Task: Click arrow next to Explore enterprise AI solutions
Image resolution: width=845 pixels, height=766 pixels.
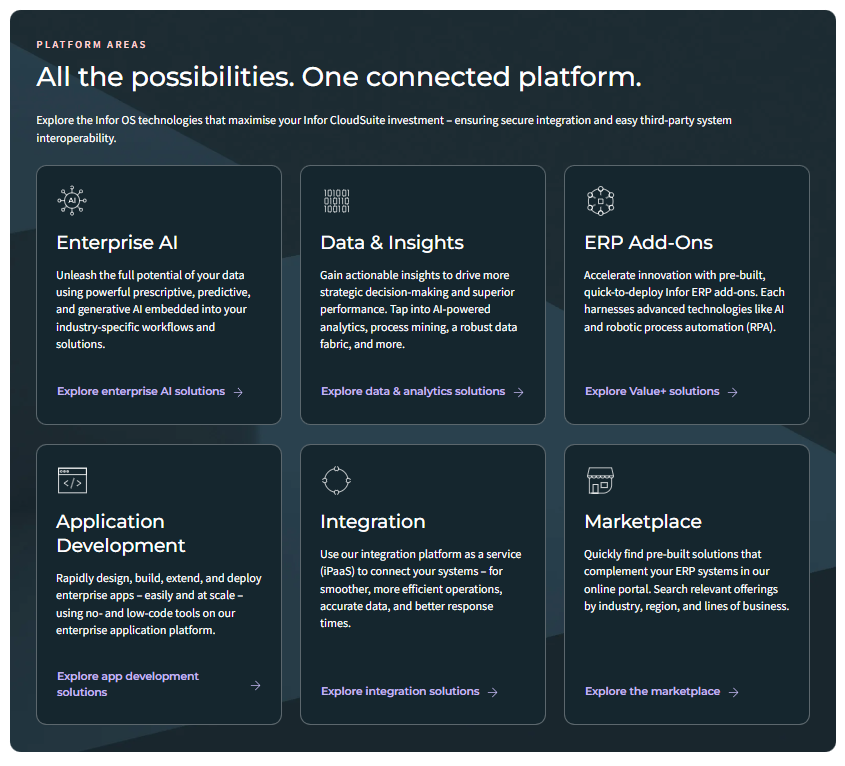Action: (238, 392)
